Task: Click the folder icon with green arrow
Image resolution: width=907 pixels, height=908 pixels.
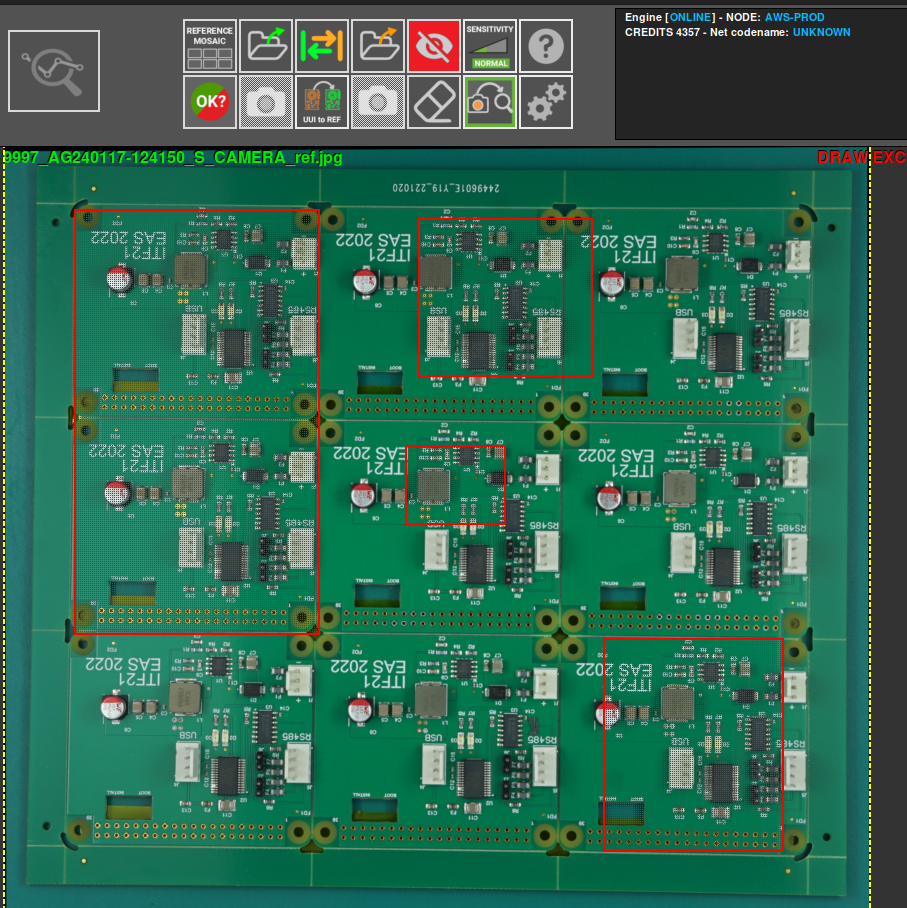Action: [x=265, y=46]
